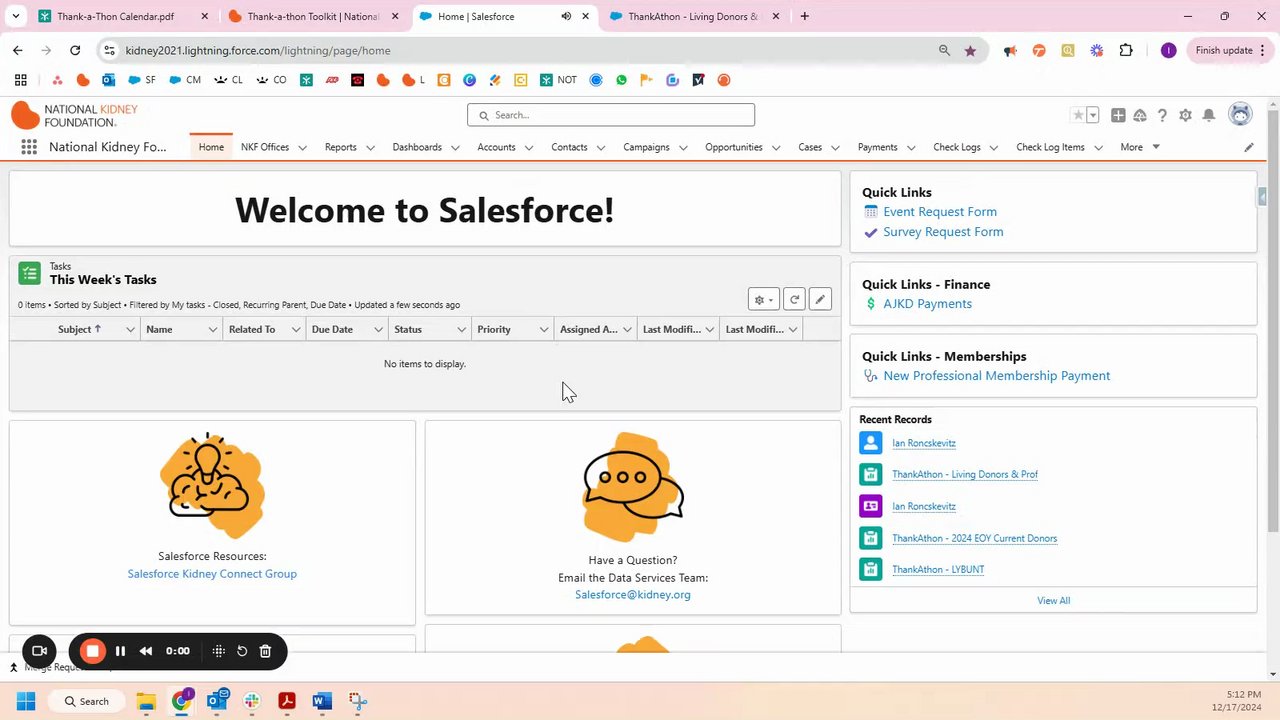Open the Survey Request Form link

943,232
